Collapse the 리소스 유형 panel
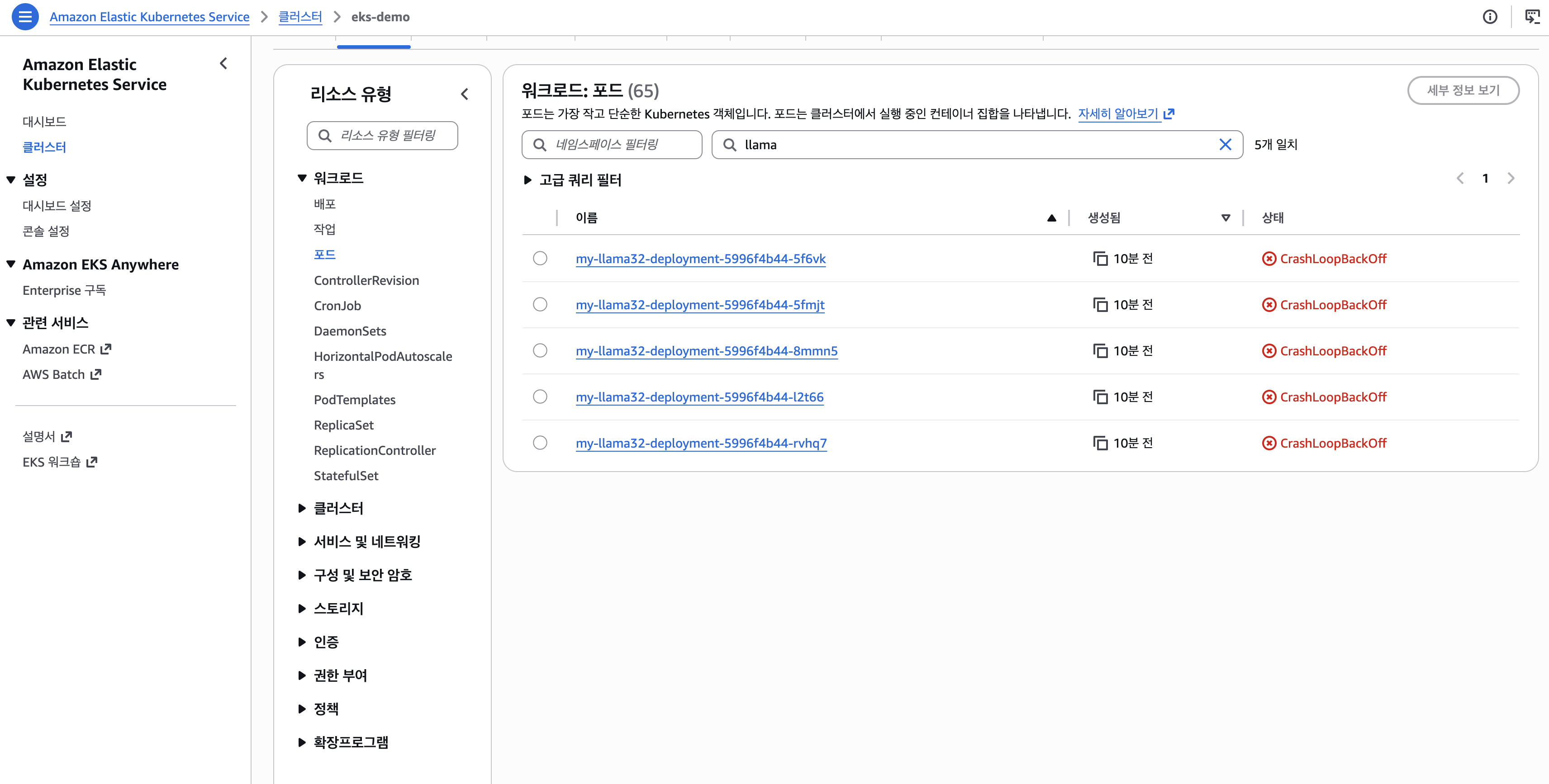Image resolution: width=1549 pixels, height=784 pixels. 465,94
